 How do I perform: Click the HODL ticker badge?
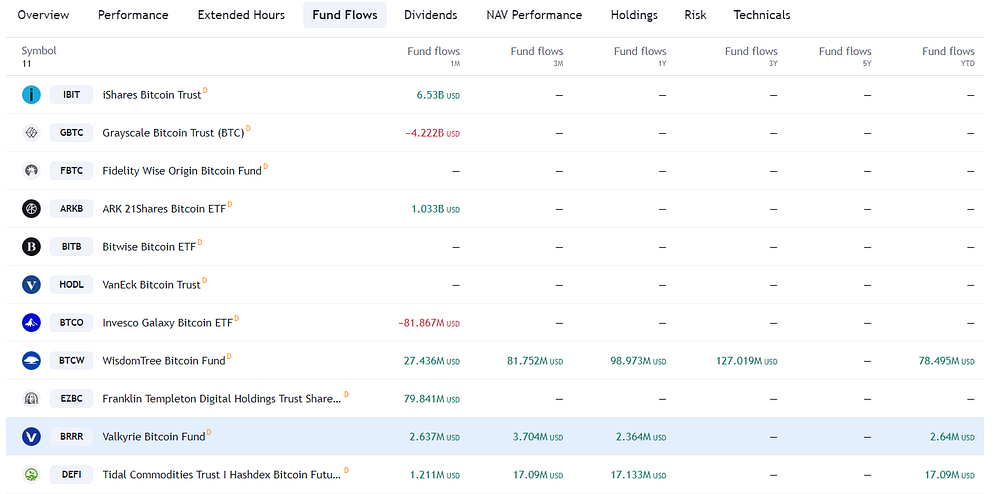pyautogui.click(x=71, y=285)
